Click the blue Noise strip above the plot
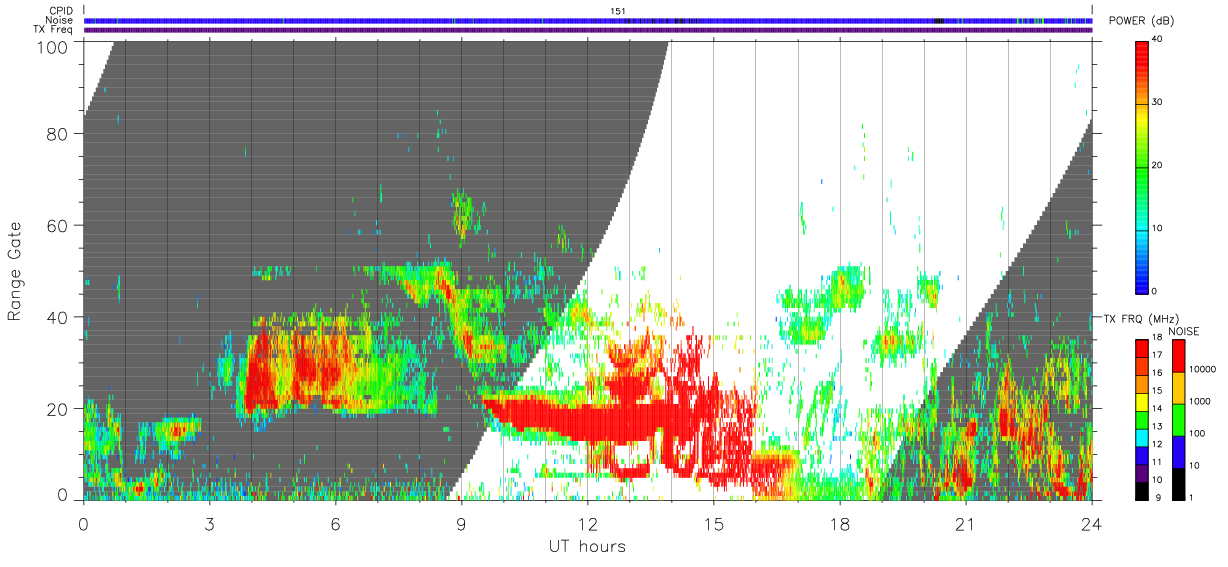This screenshot has width=1228, height=567. click(x=588, y=20)
